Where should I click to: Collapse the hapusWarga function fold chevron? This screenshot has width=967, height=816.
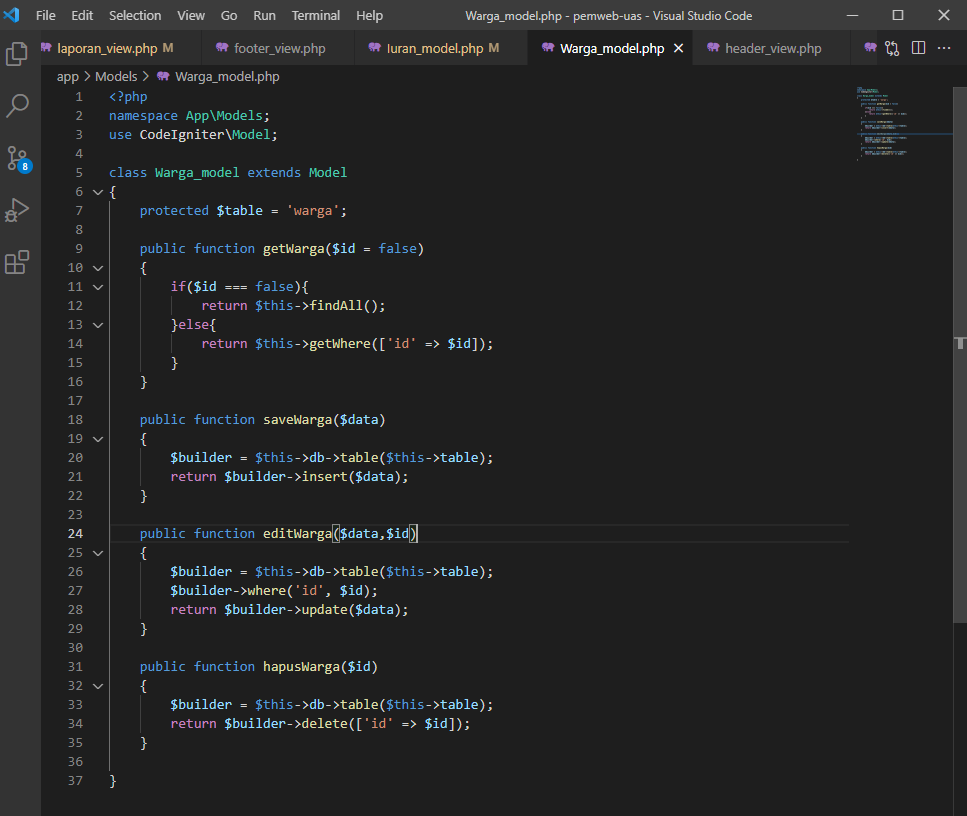pos(97,685)
